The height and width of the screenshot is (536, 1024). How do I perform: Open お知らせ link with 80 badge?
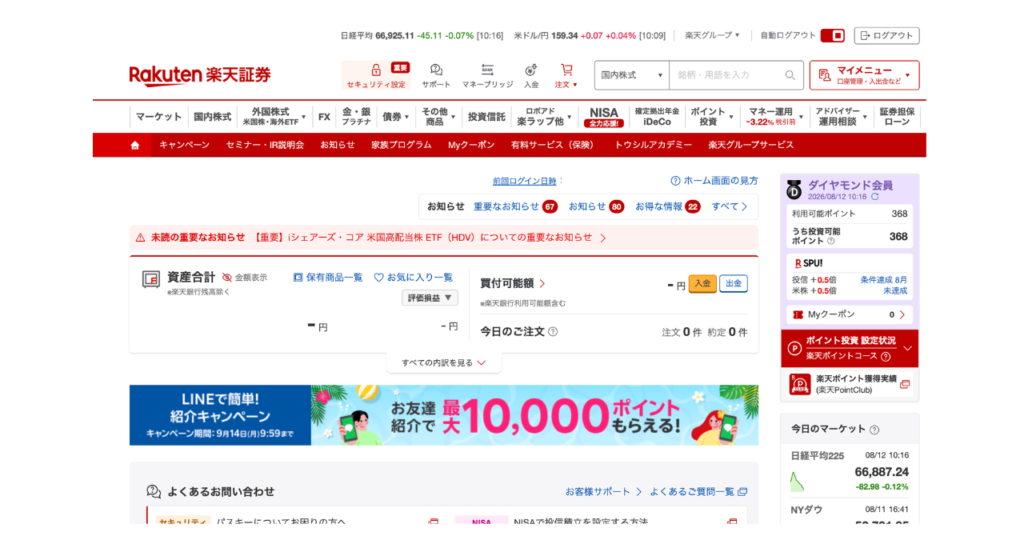click(x=587, y=207)
